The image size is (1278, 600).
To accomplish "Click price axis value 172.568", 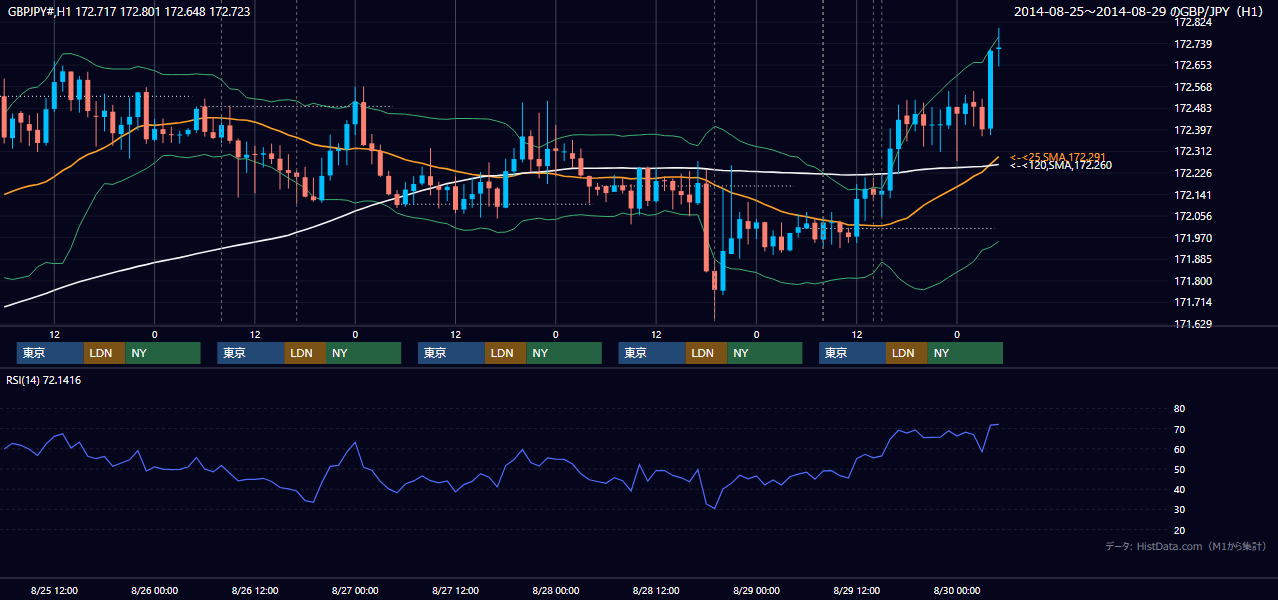I will (x=1193, y=87).
